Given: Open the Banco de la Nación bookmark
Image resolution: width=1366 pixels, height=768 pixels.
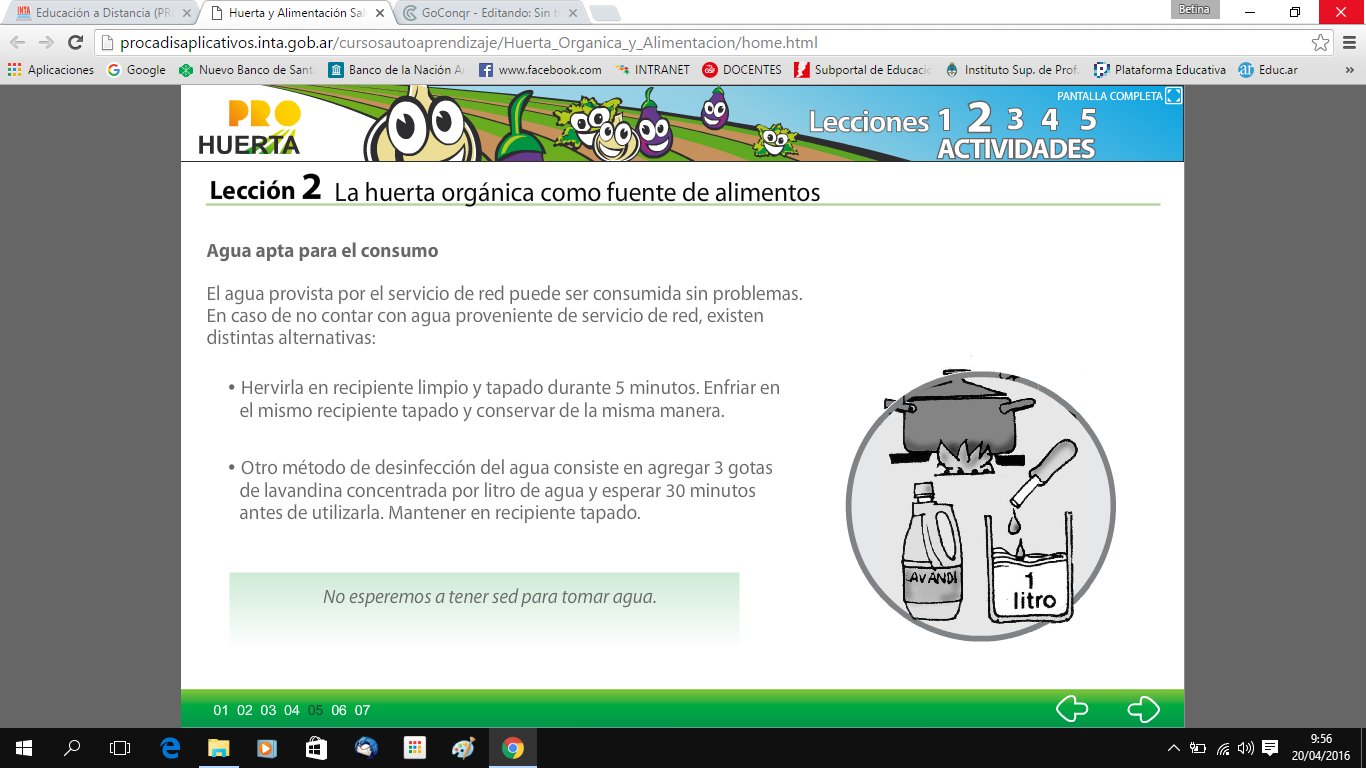Looking at the screenshot, I should click(397, 70).
